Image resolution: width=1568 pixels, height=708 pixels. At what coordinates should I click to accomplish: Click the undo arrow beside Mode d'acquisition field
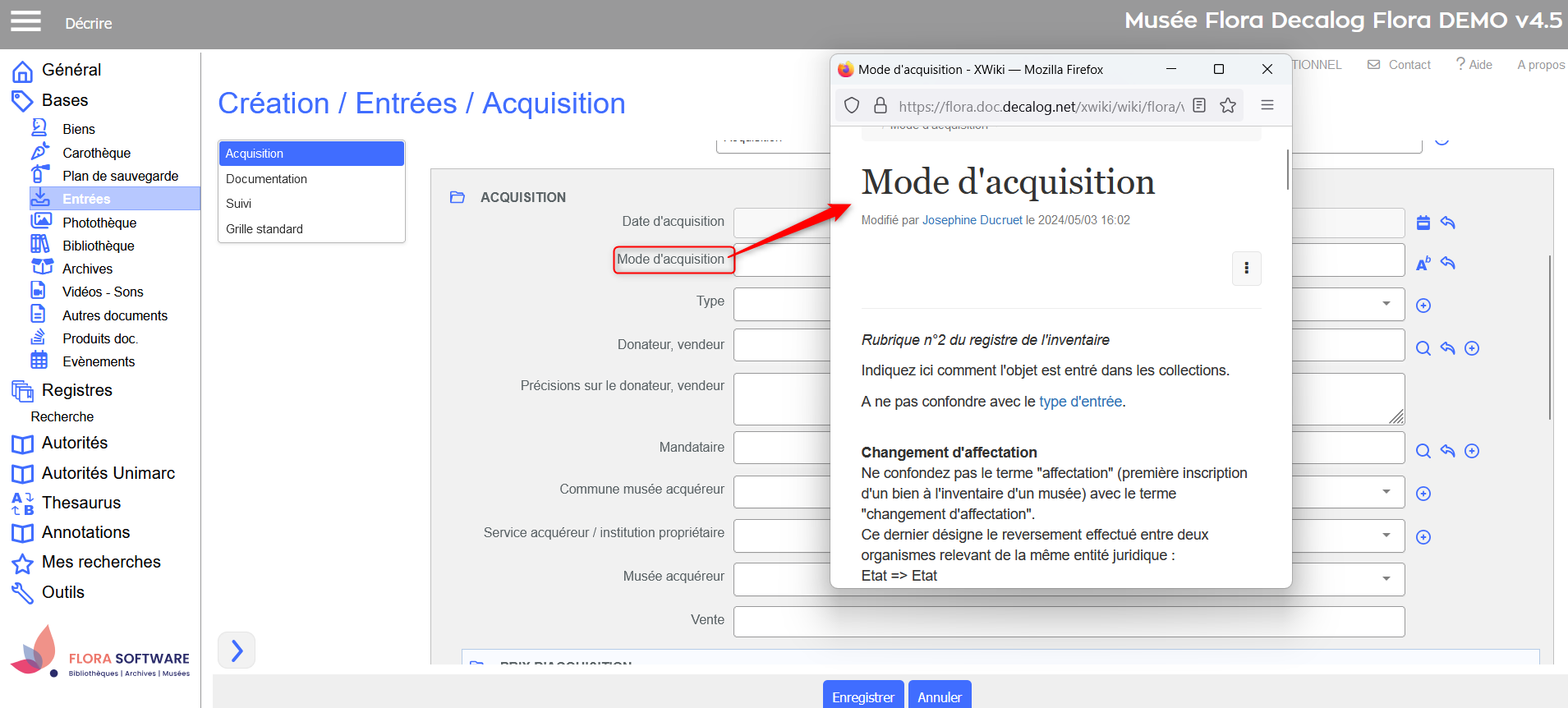click(x=1448, y=264)
